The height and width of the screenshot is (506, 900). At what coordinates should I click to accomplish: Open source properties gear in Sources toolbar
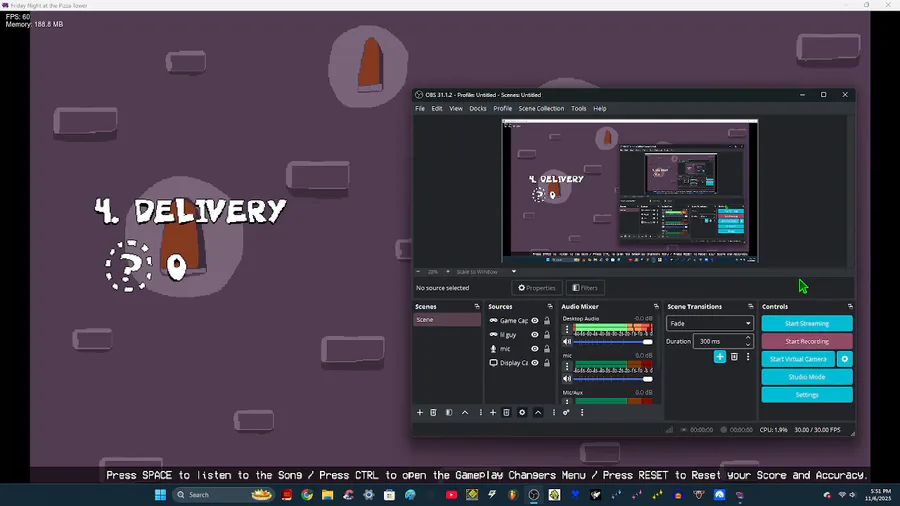pos(522,412)
